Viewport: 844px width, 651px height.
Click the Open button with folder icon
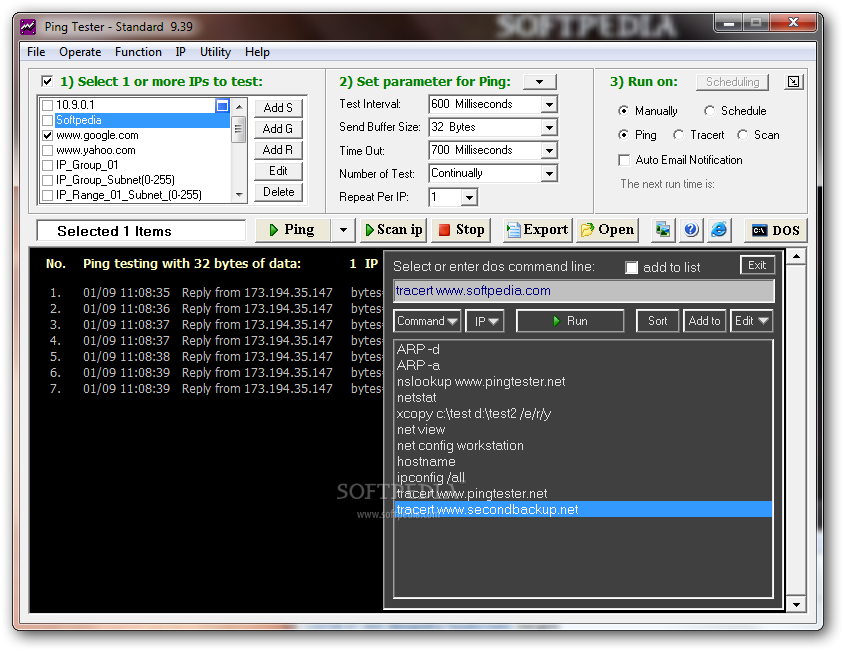pyautogui.click(x=607, y=230)
